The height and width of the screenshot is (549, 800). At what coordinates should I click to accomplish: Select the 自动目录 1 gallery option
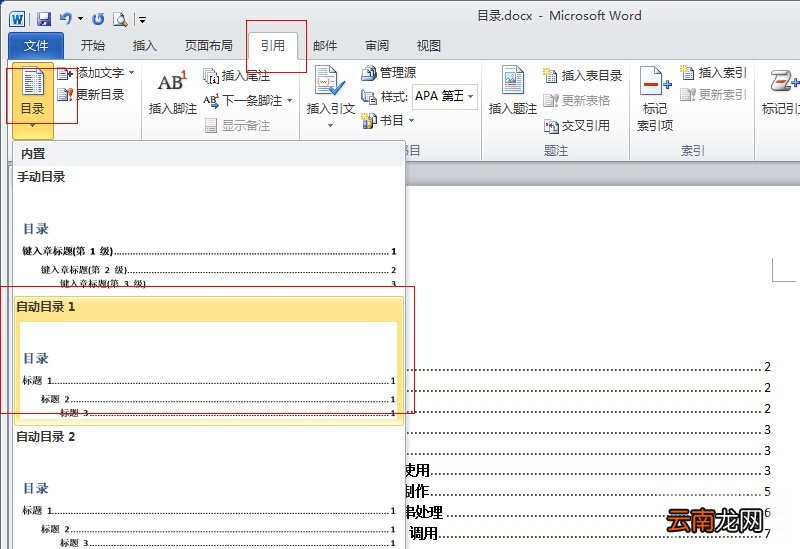[208, 360]
